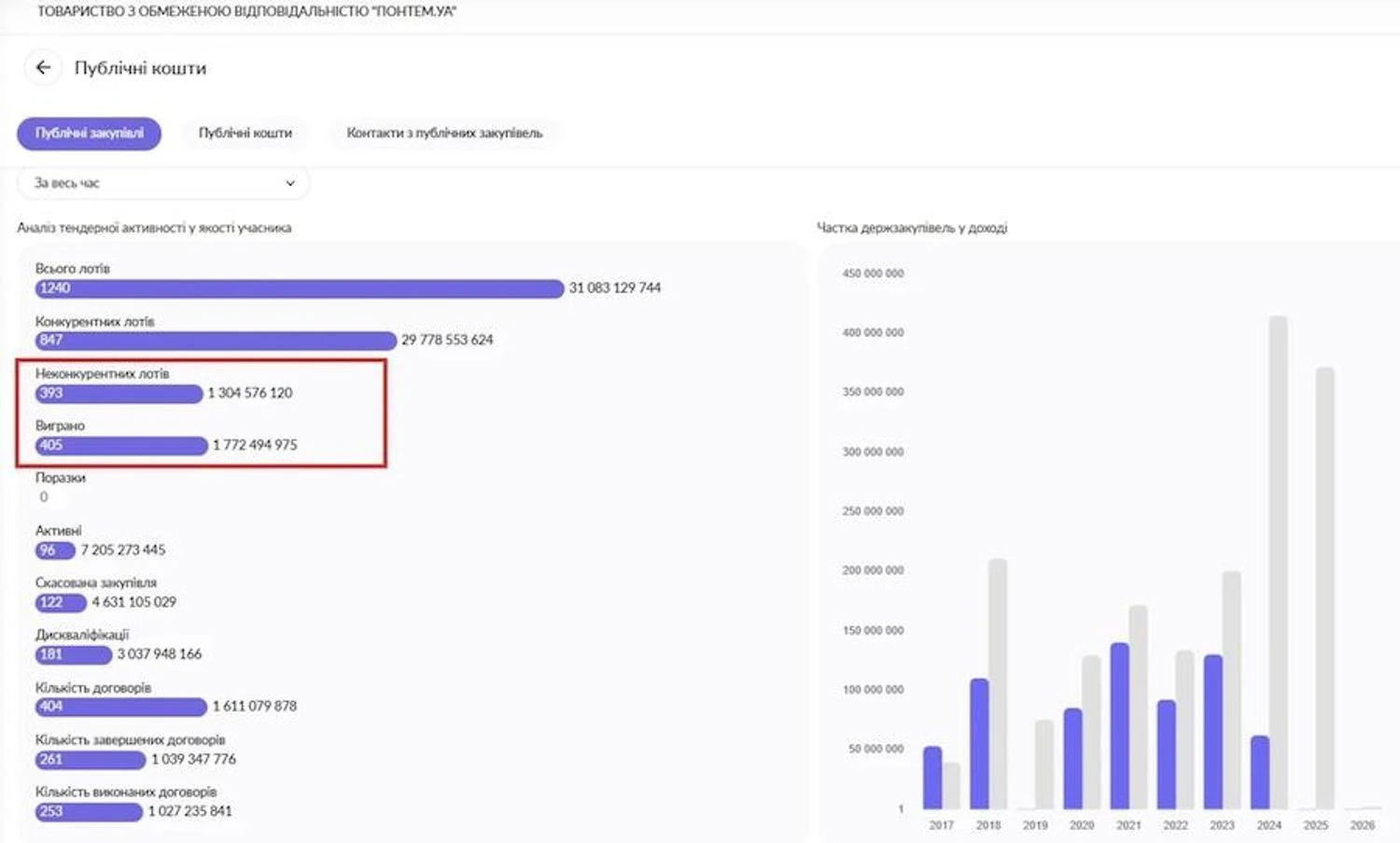Select the 'Конкурентних лотів' bar with 847
Screen dimensions: 1400x843
click(215, 341)
